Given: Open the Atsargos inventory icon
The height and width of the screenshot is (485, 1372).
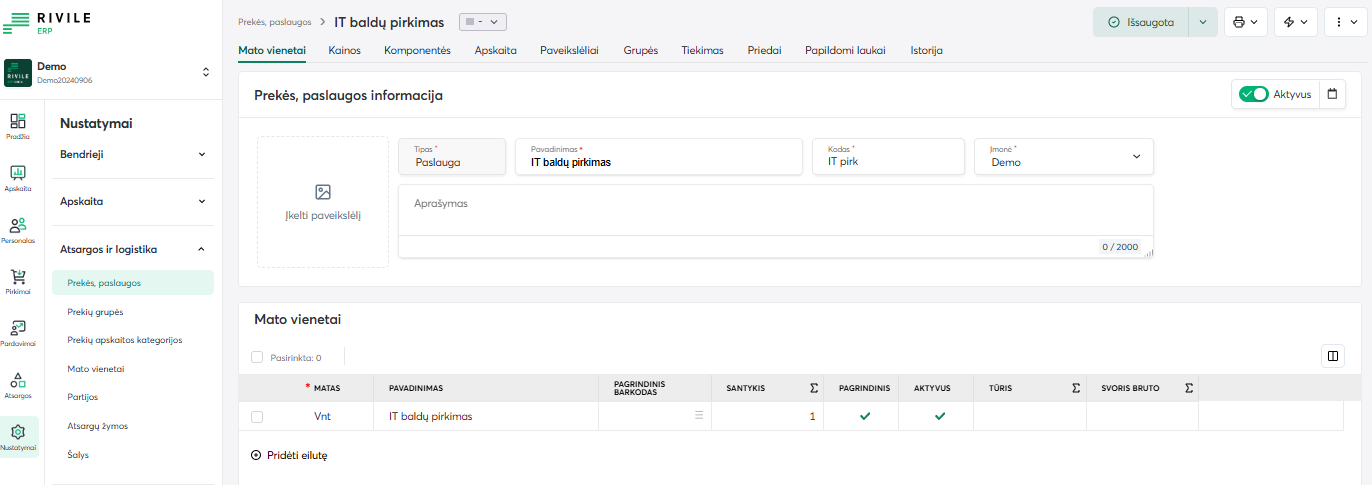Looking at the screenshot, I should (x=18, y=384).
